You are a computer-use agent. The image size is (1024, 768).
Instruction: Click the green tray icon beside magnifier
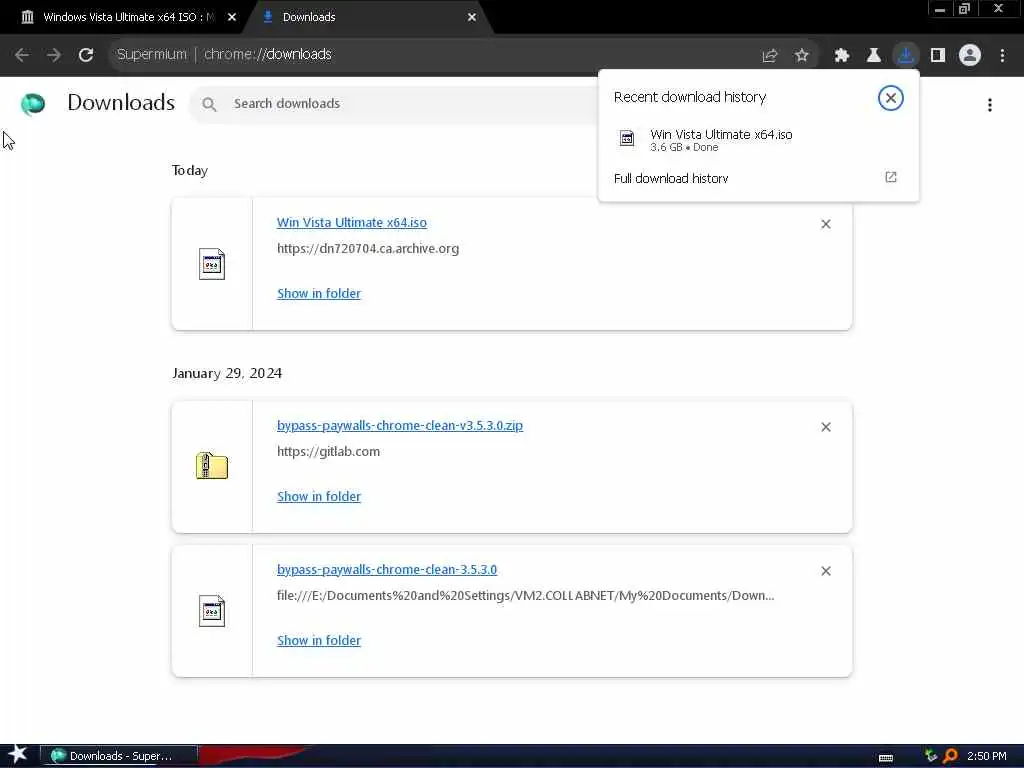click(931, 756)
